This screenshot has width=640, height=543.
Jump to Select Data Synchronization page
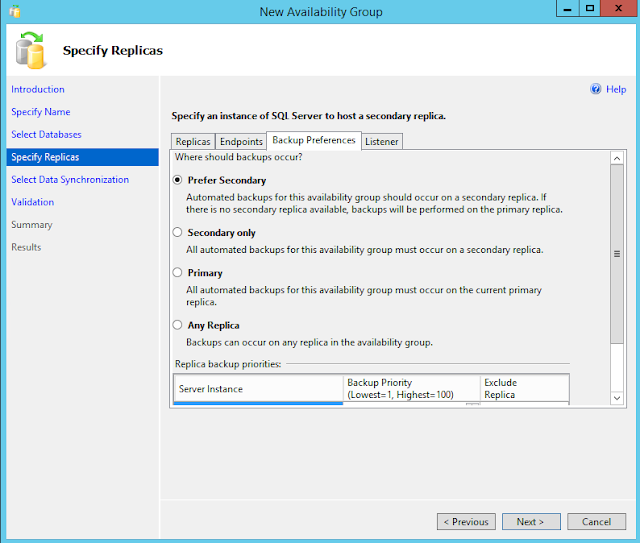tap(70, 180)
